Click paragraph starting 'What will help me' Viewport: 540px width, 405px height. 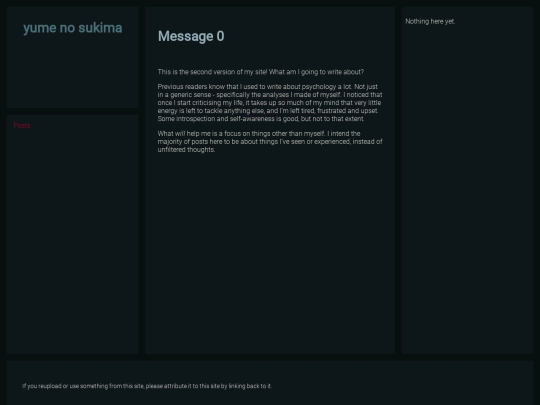(x=270, y=142)
